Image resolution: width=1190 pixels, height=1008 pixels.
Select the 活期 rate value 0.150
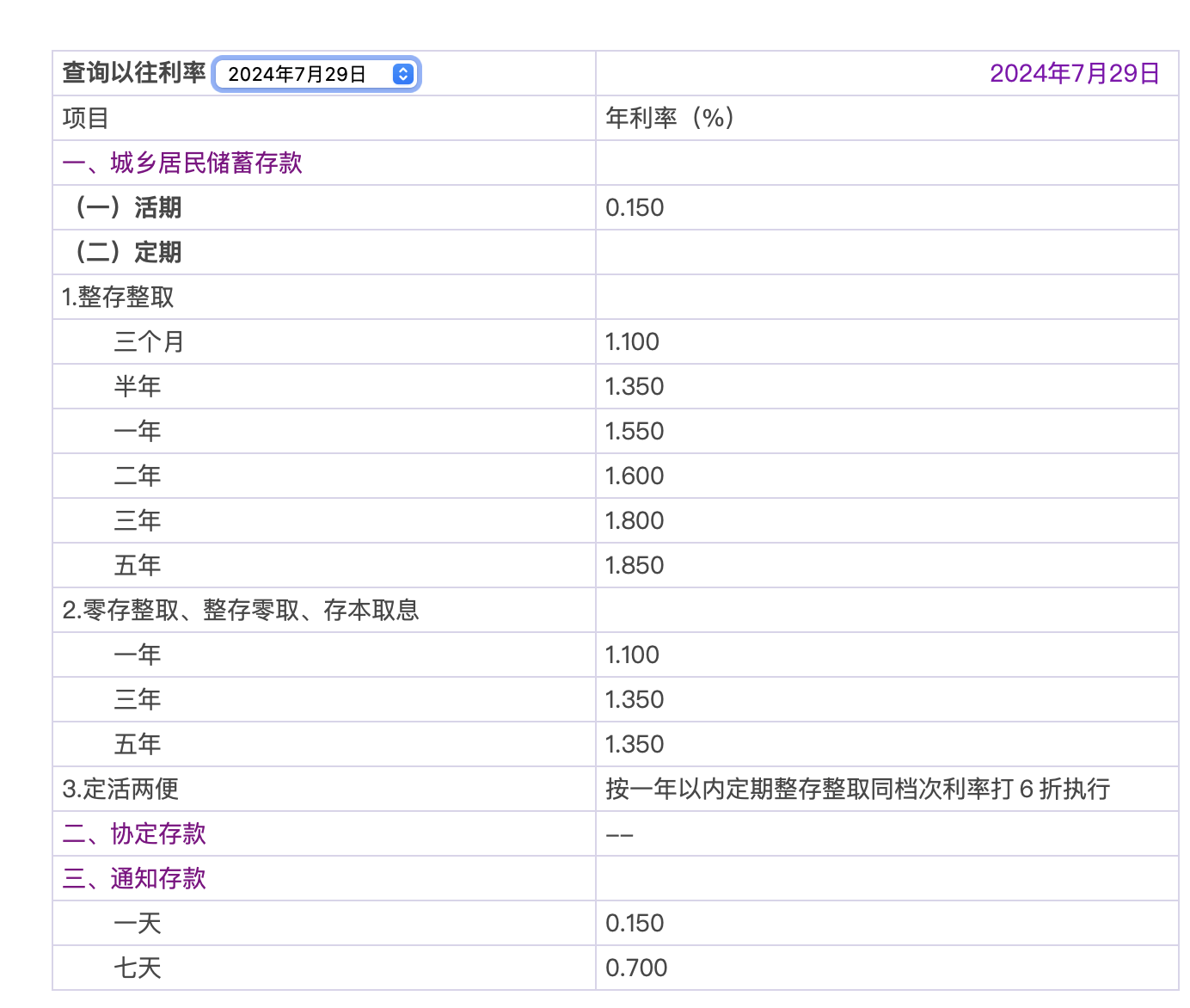click(x=635, y=207)
